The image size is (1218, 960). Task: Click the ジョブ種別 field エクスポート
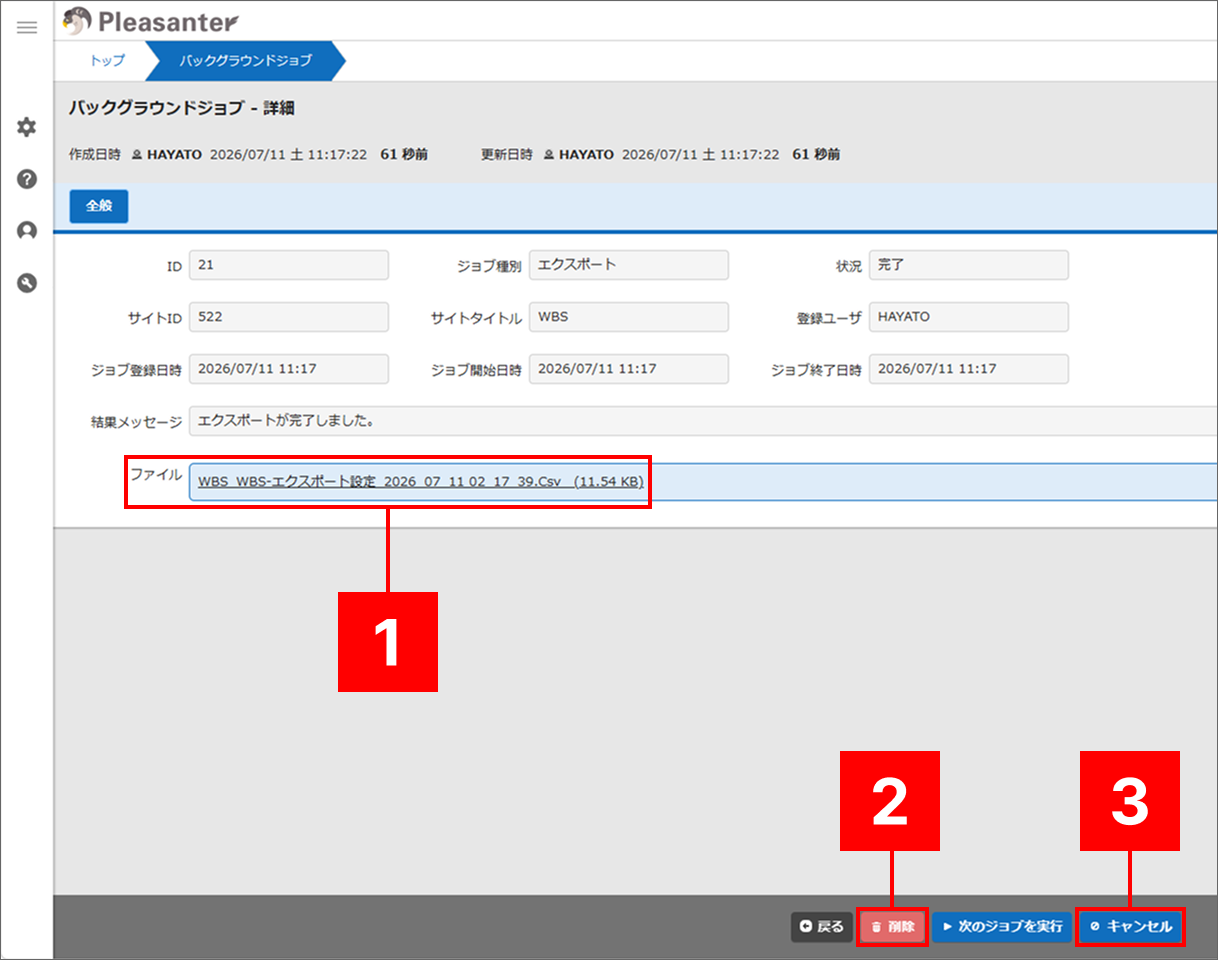tap(628, 265)
